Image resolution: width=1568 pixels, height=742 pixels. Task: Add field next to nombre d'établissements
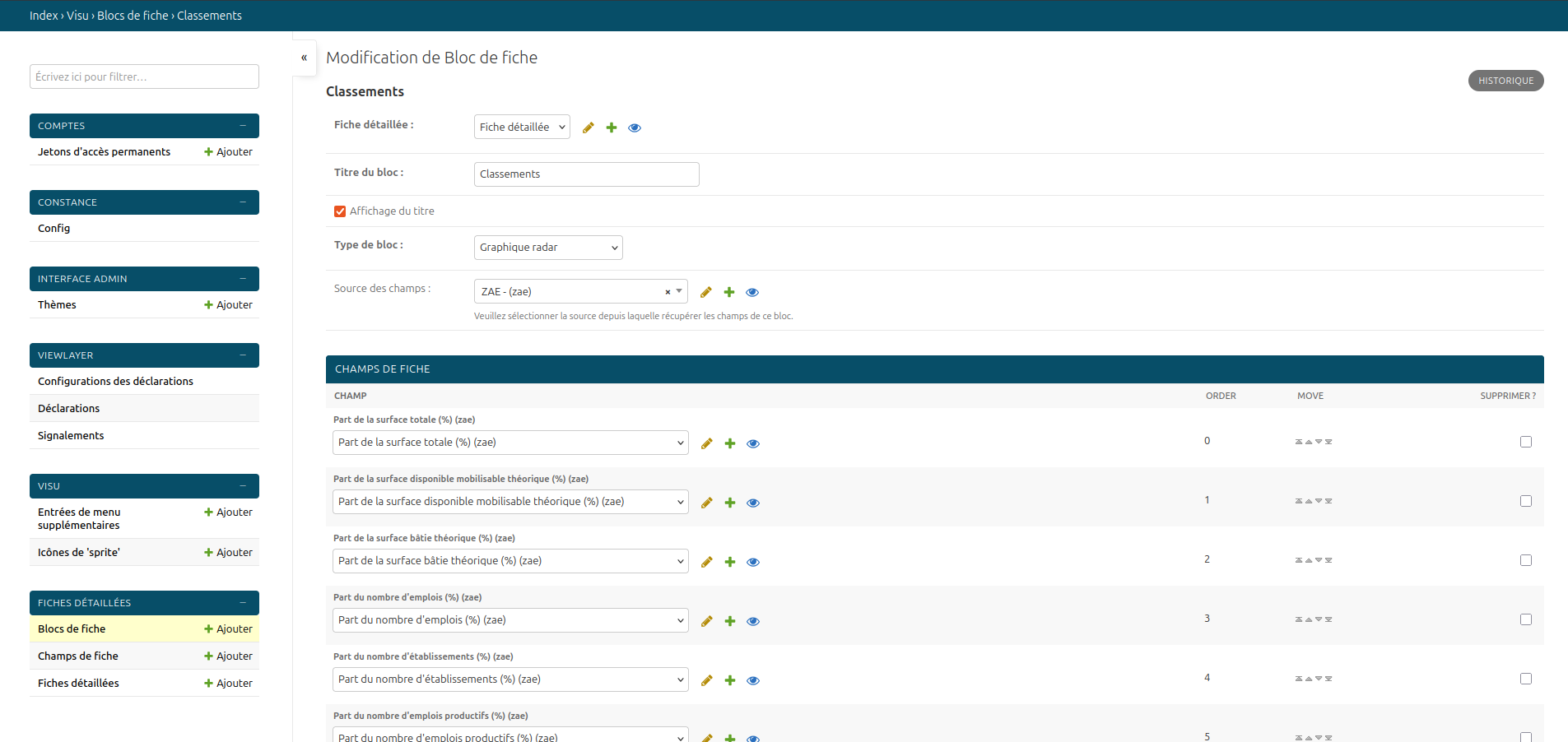point(730,680)
